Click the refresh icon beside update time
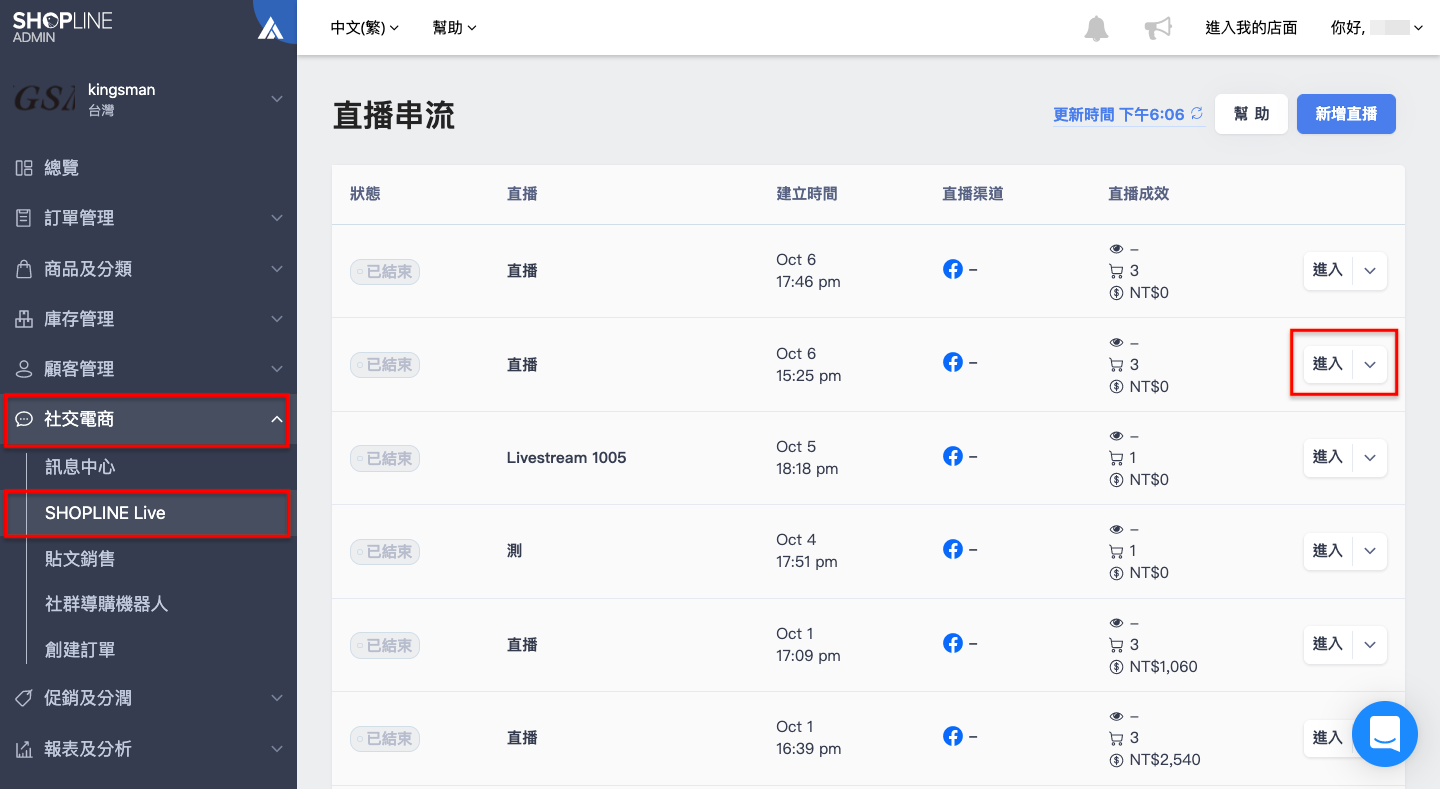 (1197, 114)
